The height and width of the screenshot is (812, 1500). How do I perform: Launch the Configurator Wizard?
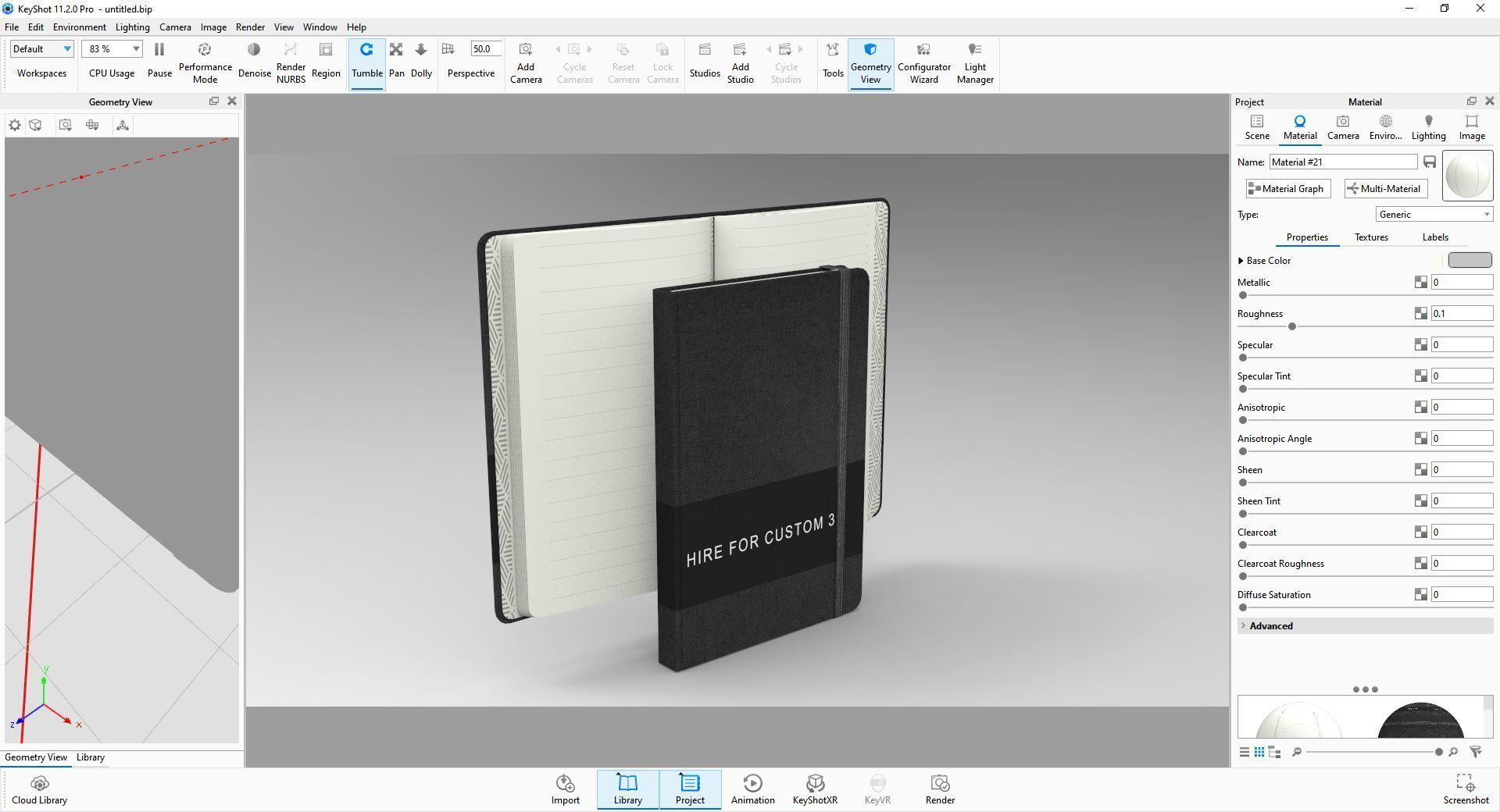coord(923,62)
